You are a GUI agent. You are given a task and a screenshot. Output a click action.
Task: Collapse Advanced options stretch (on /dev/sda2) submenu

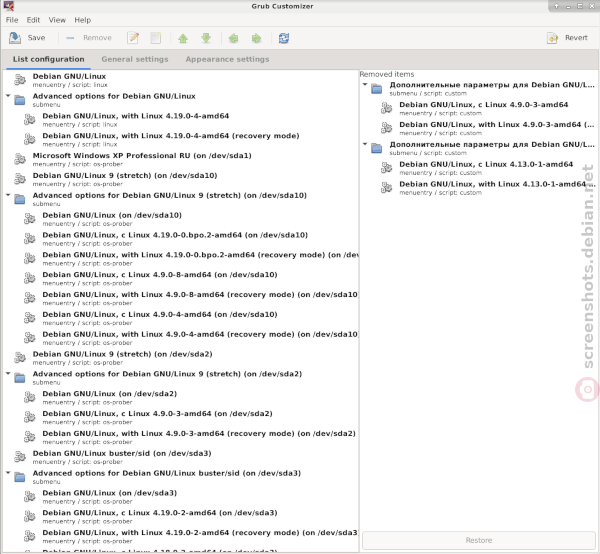(x=8, y=373)
